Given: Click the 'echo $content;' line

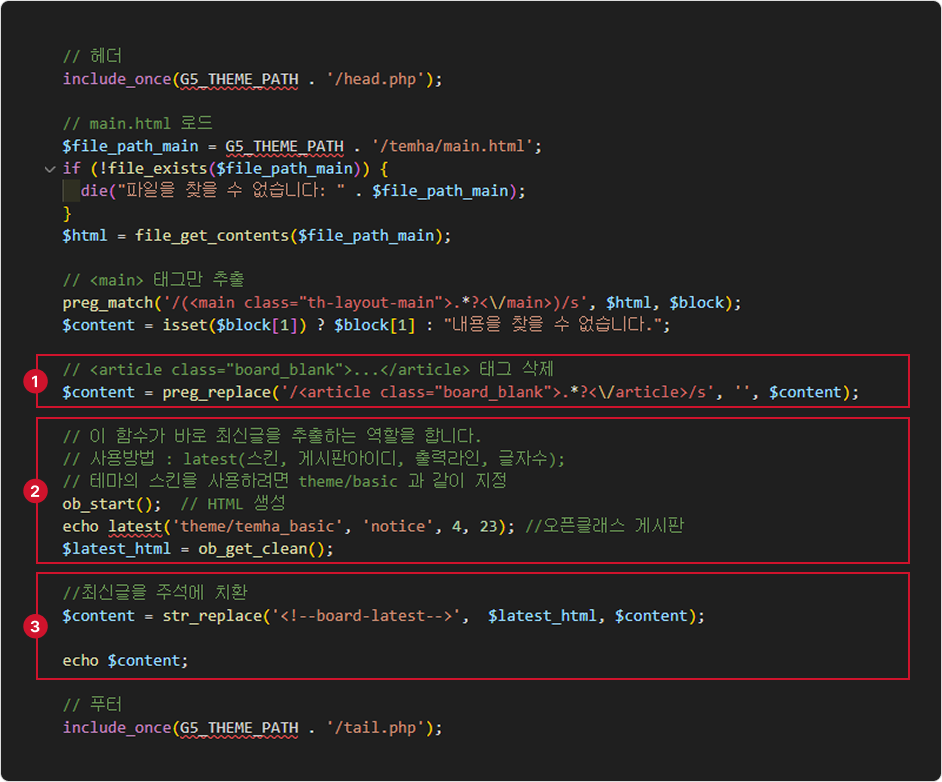Looking at the screenshot, I should (x=125, y=661).
